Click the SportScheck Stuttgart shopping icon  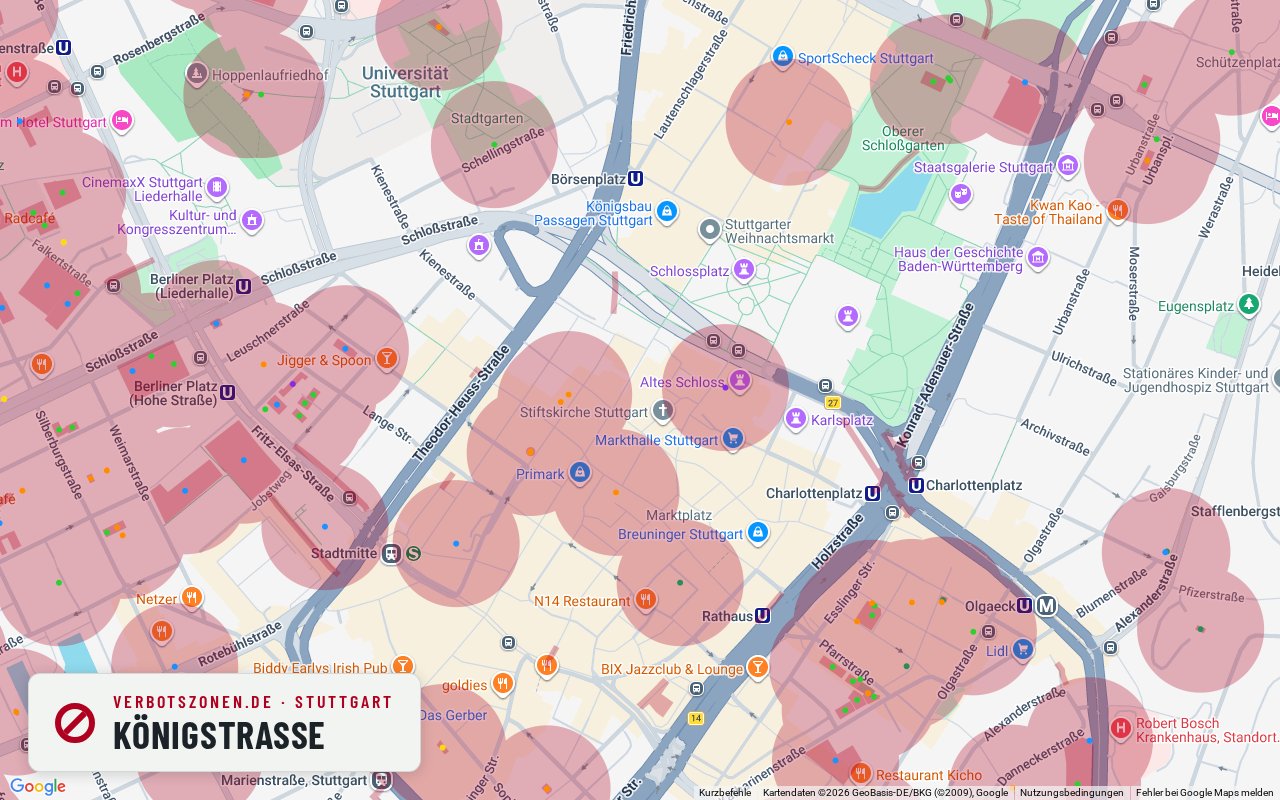click(x=783, y=56)
